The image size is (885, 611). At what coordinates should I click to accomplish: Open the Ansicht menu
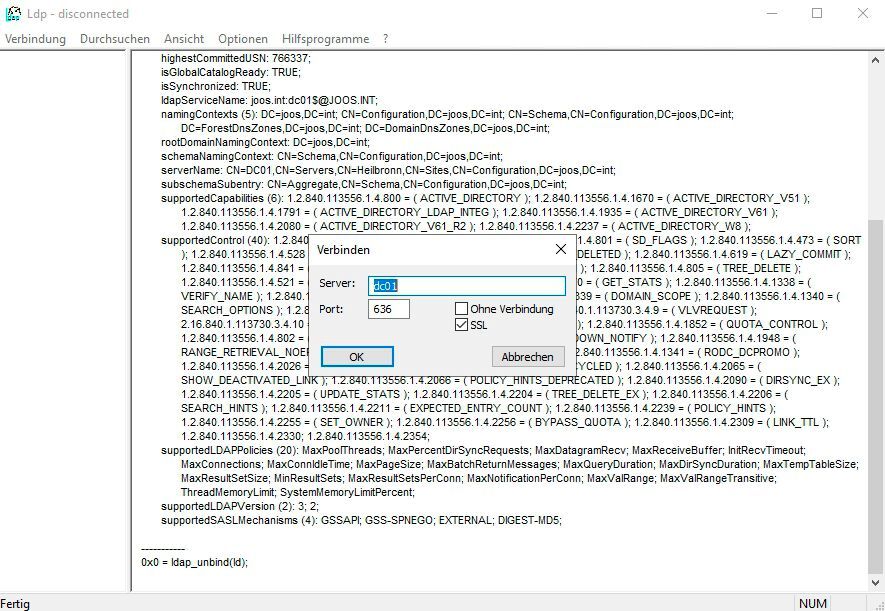183,38
